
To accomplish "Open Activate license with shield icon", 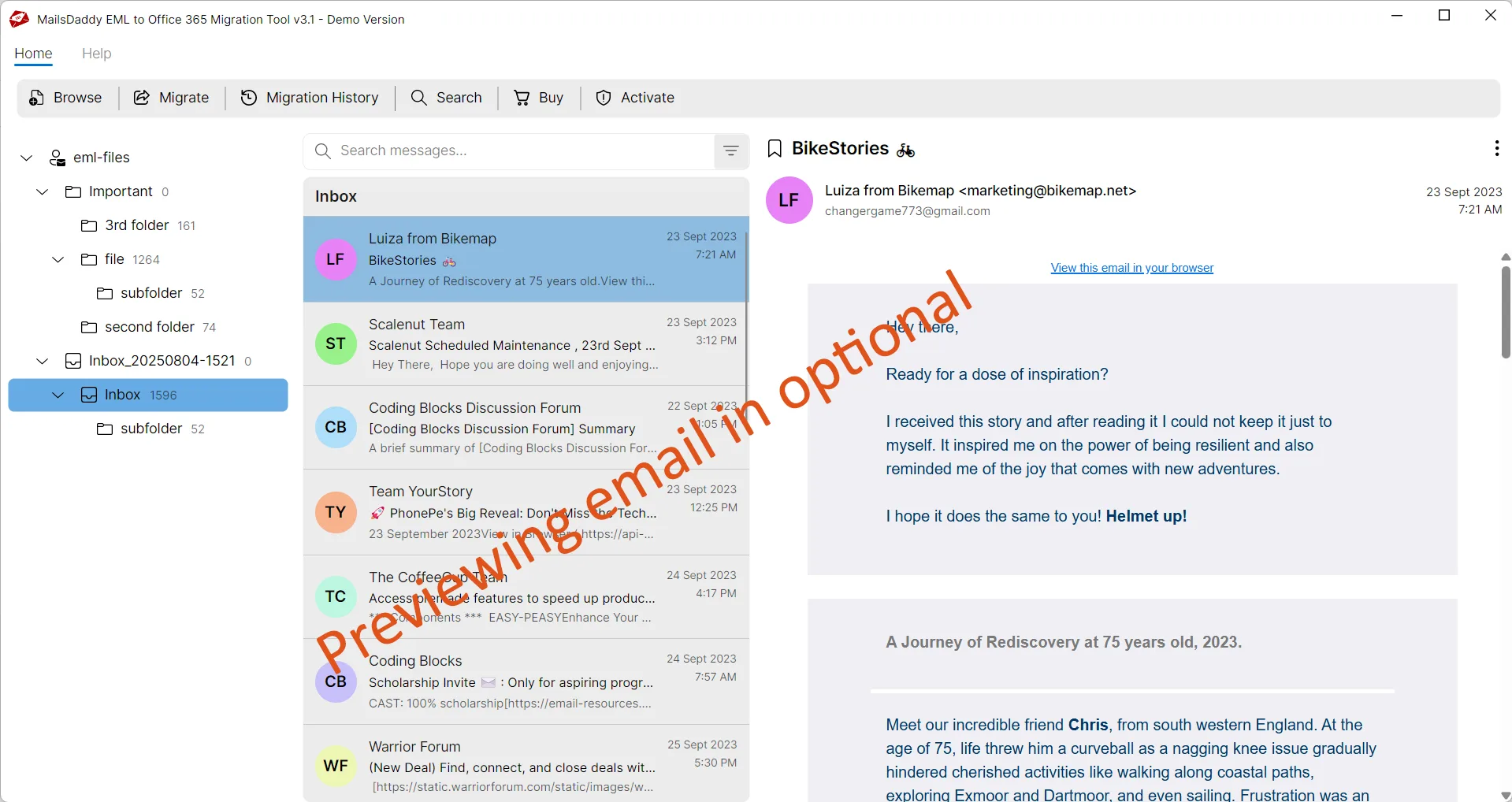I will click(604, 97).
